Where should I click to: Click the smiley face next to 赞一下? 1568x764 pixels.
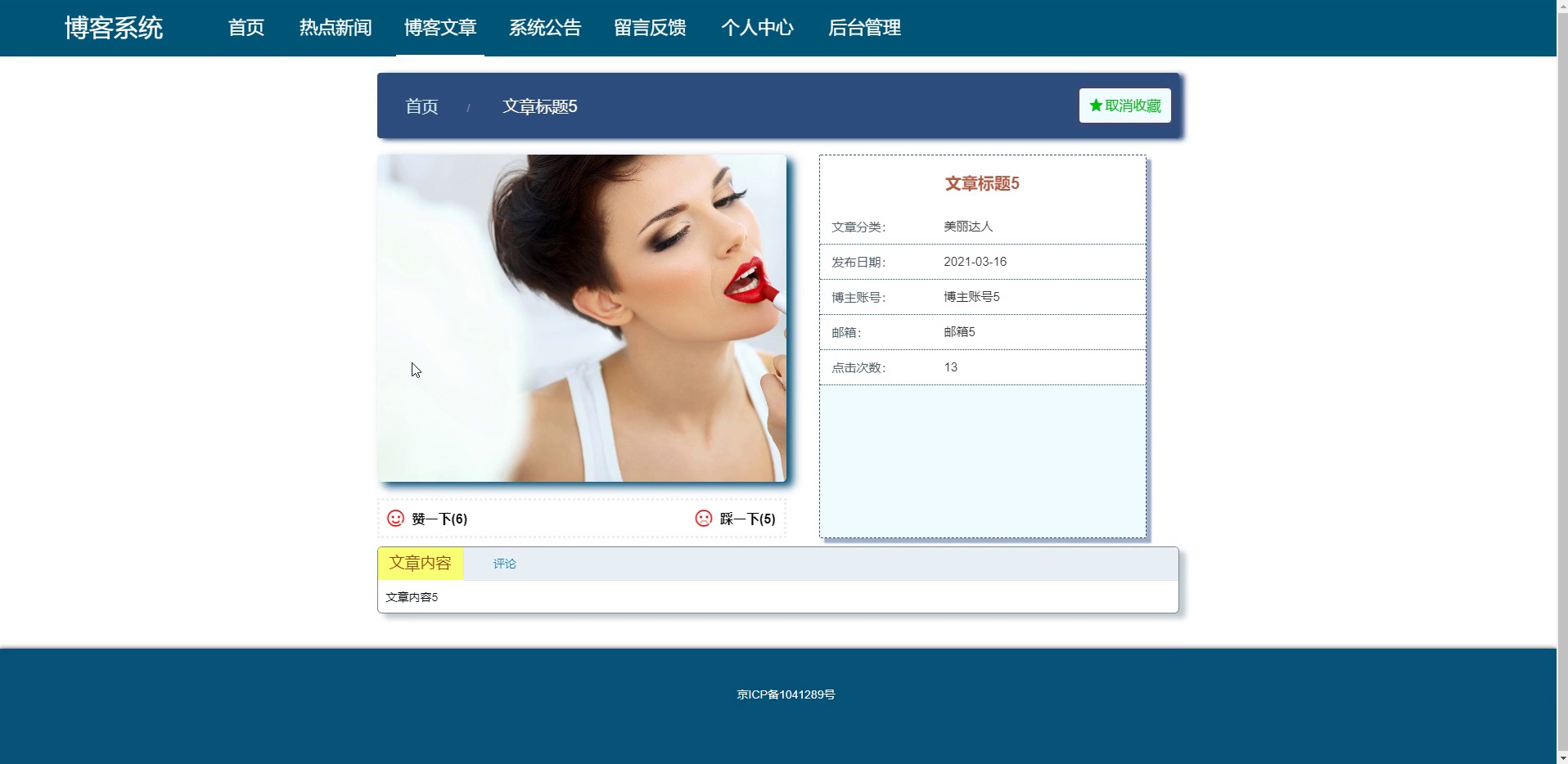click(x=394, y=518)
